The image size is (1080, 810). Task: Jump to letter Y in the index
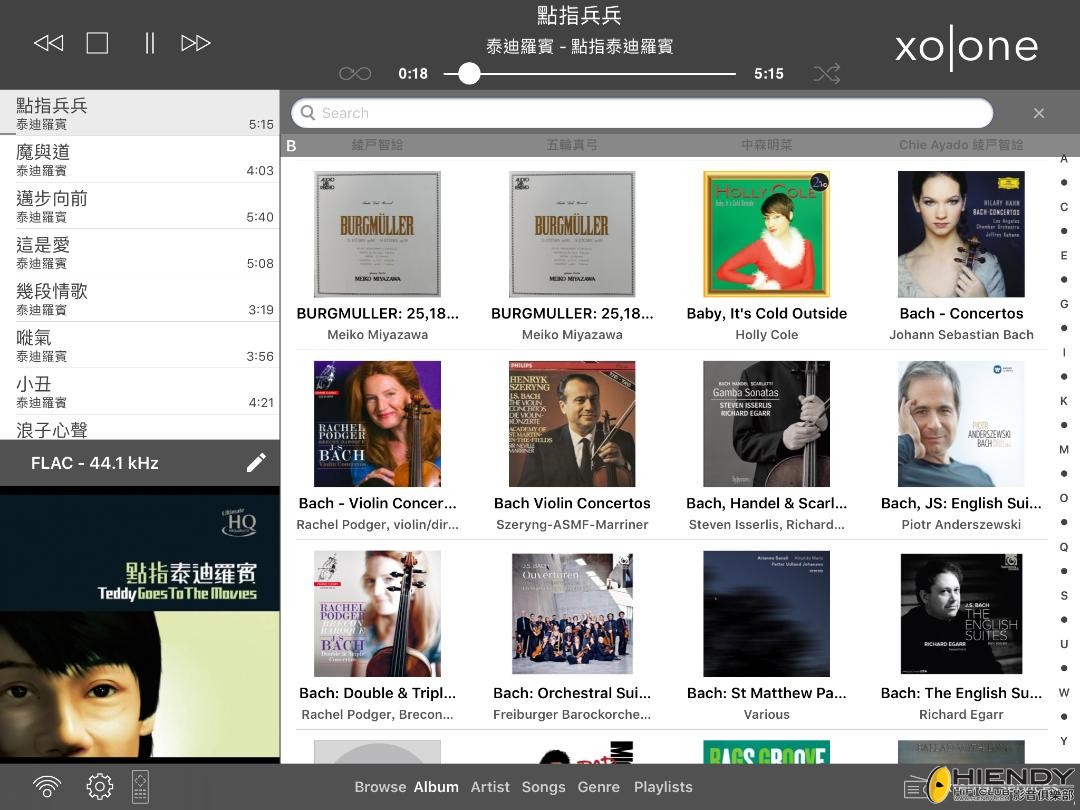pyautogui.click(x=1064, y=741)
